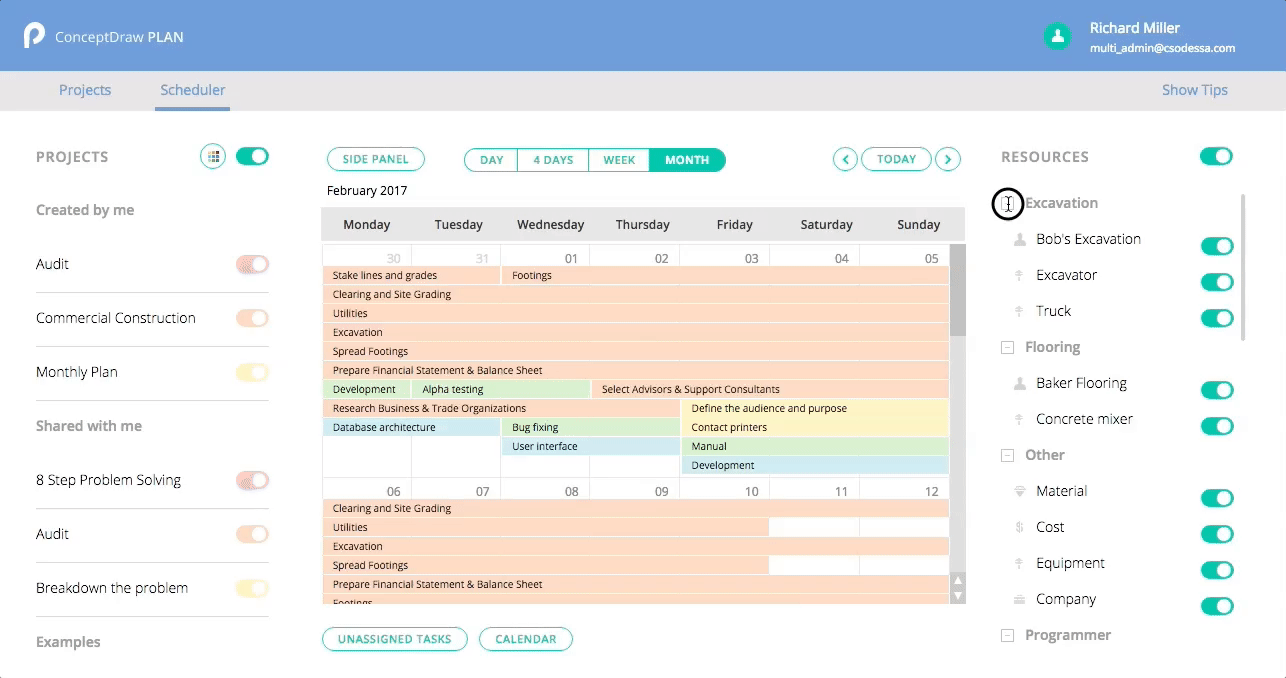
Task: Toggle all projects master switch
Action: click(252, 156)
